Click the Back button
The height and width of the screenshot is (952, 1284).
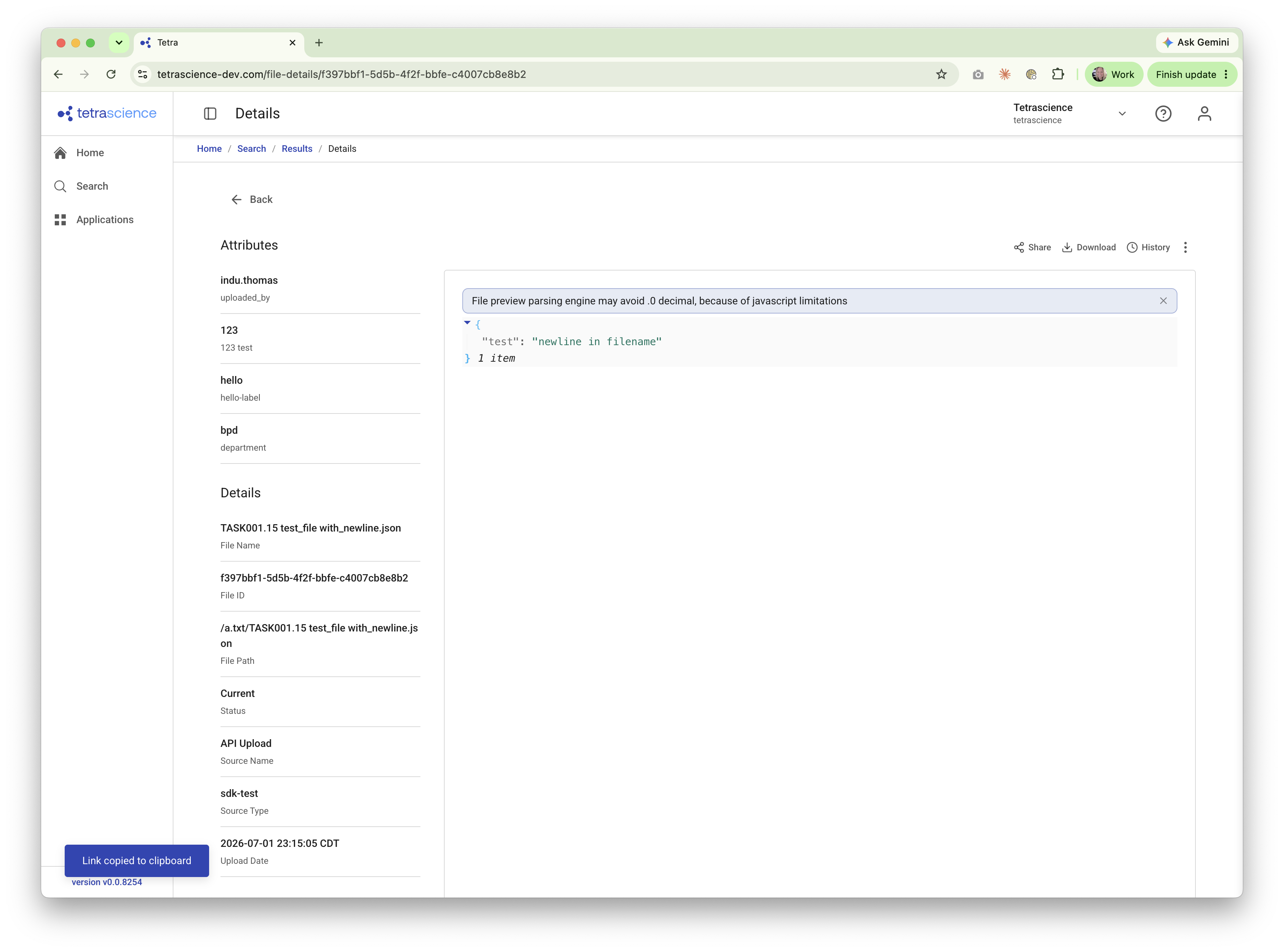(252, 199)
